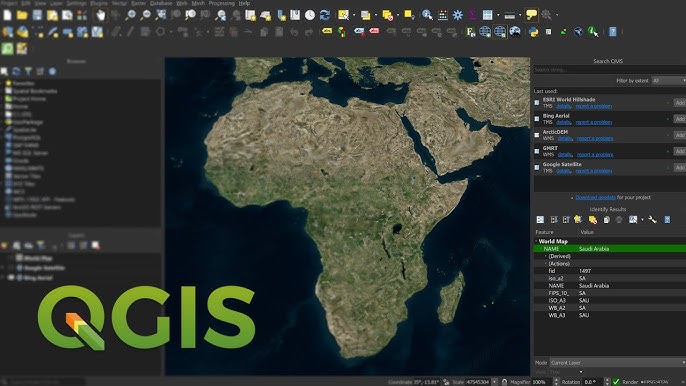Click the yellow abc labeling options icon
Screen dimensions: 686x386
point(327,31)
